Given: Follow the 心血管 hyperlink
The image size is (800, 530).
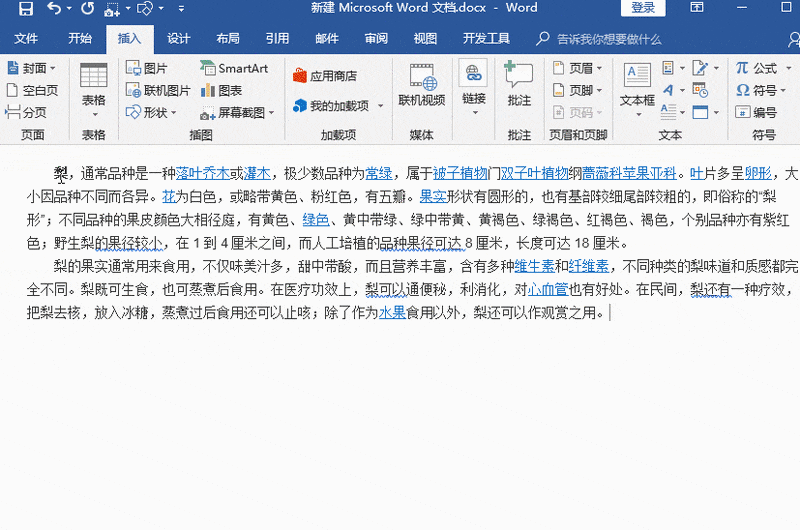Looking at the screenshot, I should point(548,289).
